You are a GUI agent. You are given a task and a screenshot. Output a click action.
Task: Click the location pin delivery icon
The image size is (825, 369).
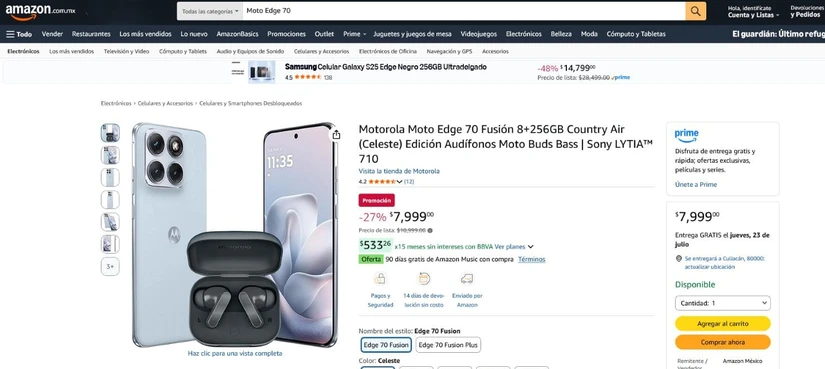[x=679, y=259]
